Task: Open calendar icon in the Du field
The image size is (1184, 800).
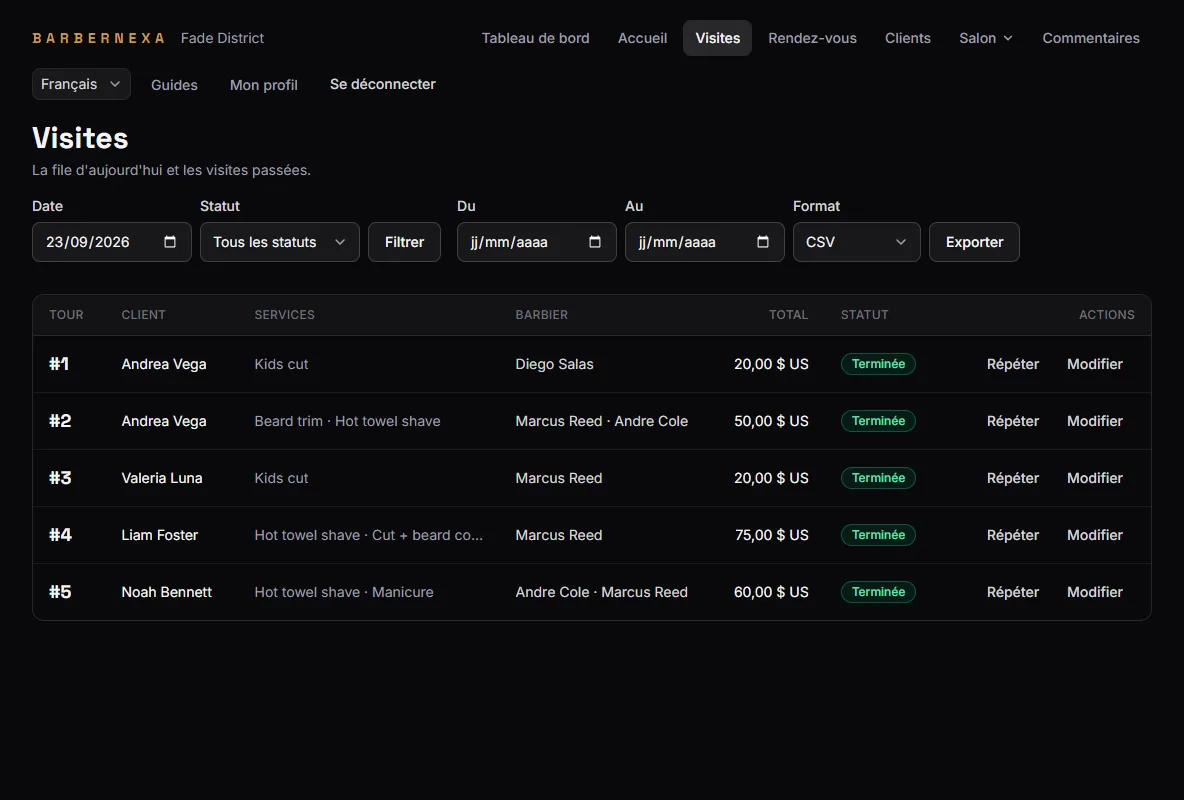Action: (x=595, y=242)
